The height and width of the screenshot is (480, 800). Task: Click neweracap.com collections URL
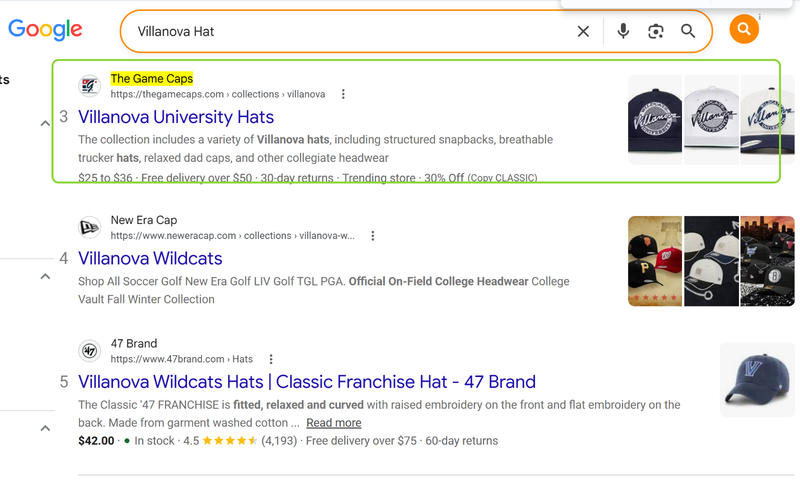pyautogui.click(x=233, y=236)
